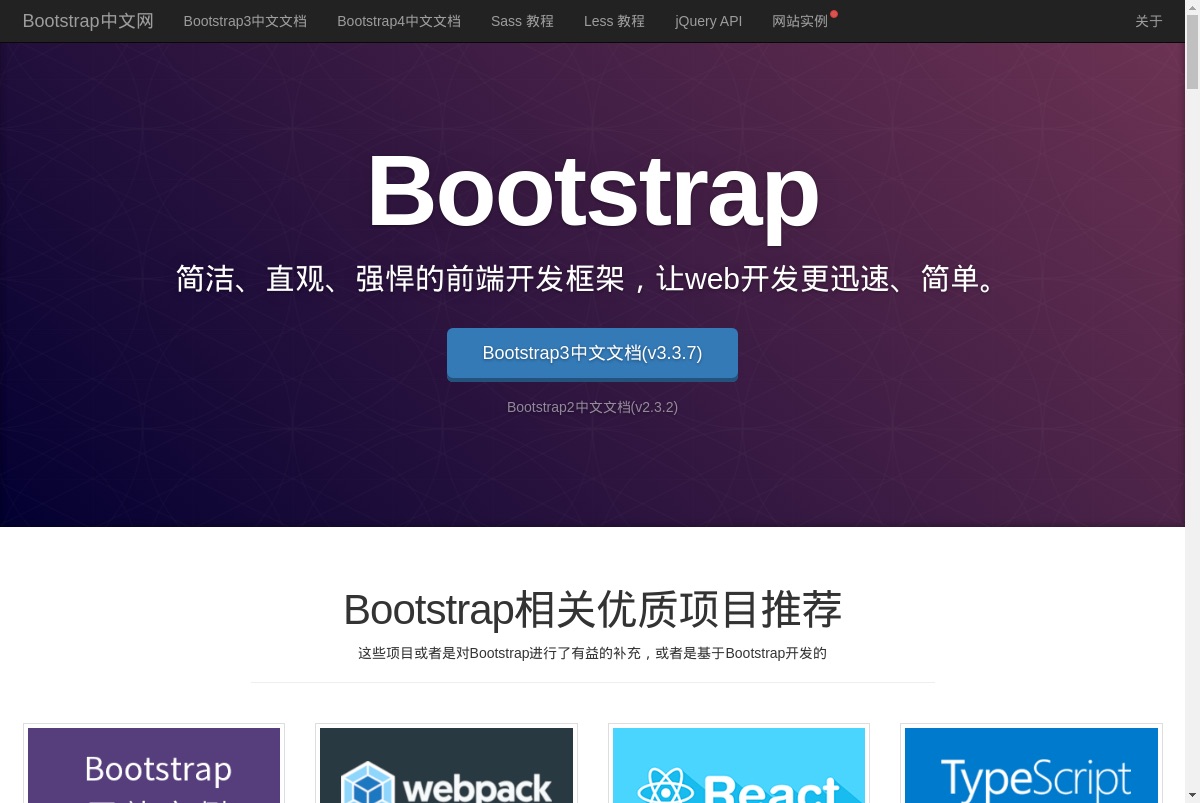The image size is (1200, 803).
Task: Open jQuery API nav item
Action: [708, 21]
